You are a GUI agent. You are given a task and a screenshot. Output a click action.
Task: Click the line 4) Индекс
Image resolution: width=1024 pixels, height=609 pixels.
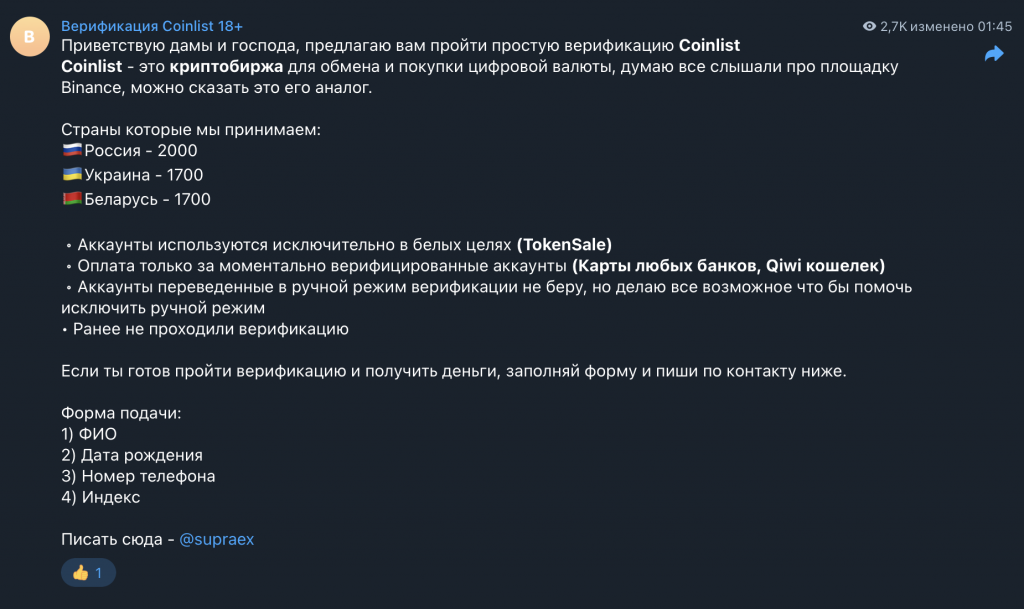pos(101,497)
